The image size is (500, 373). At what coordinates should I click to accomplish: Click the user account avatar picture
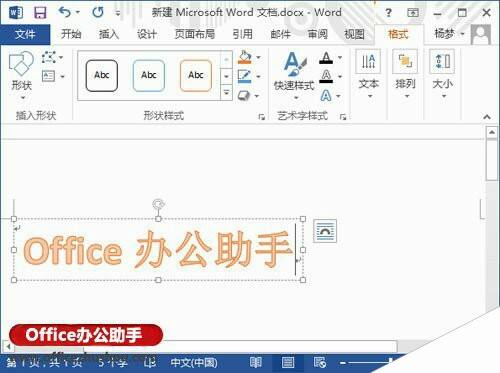[x=481, y=34]
